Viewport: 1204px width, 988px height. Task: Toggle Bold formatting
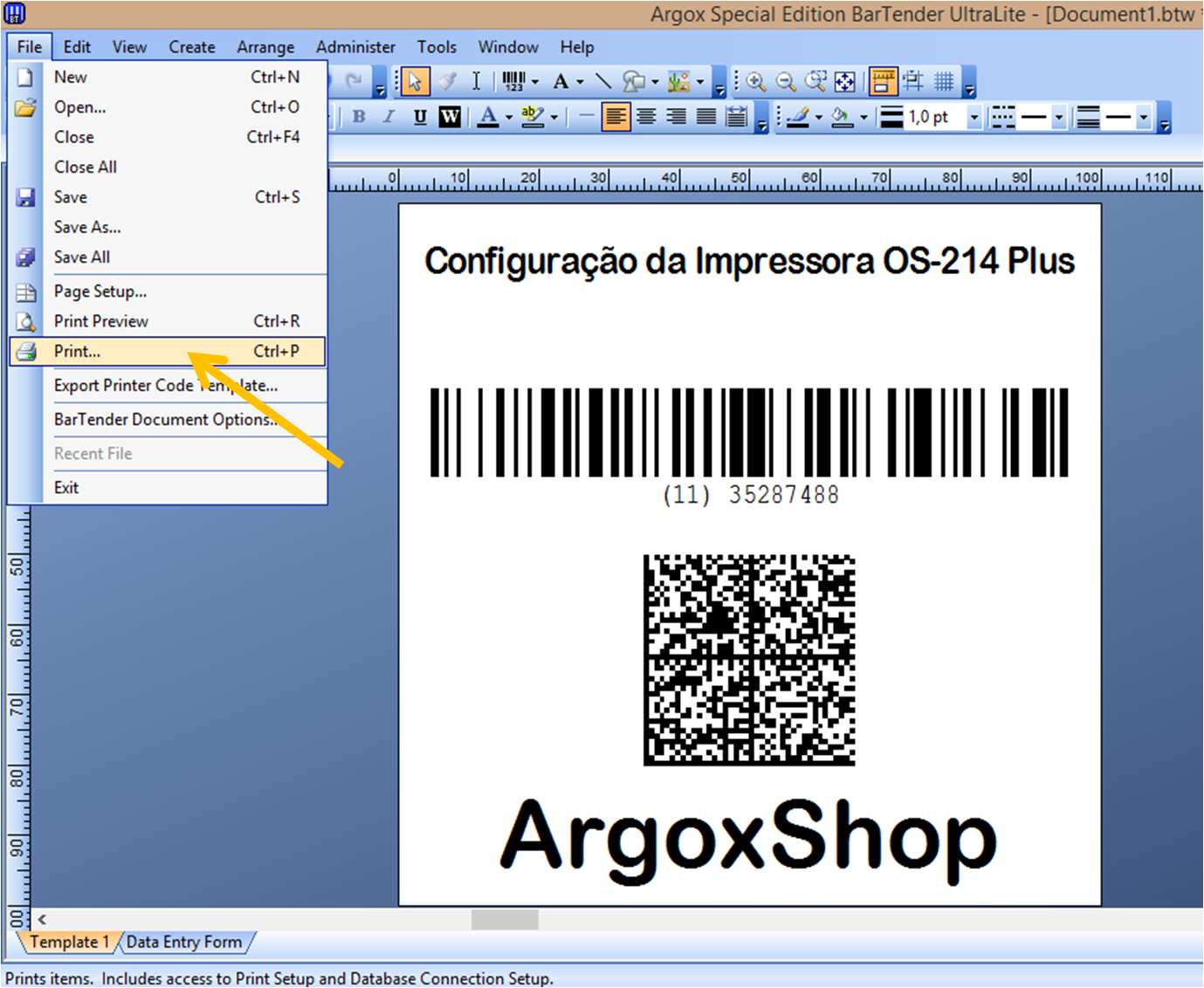tap(359, 117)
